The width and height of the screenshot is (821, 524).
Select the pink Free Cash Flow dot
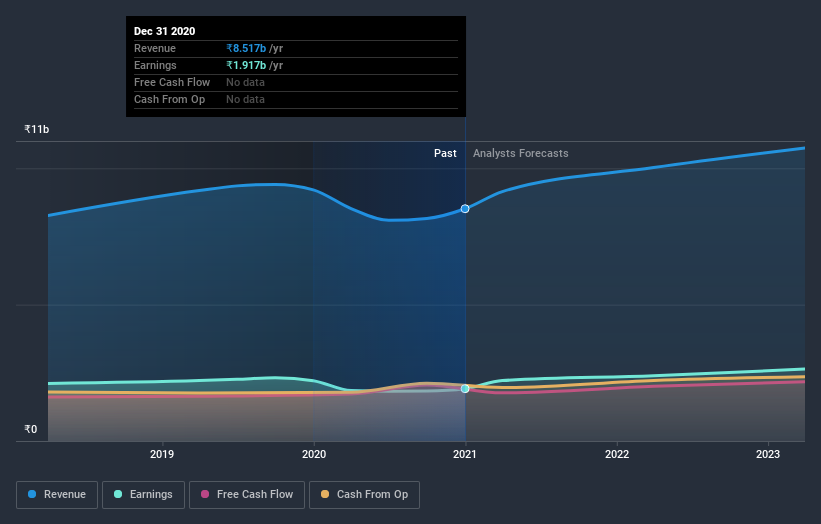point(205,494)
